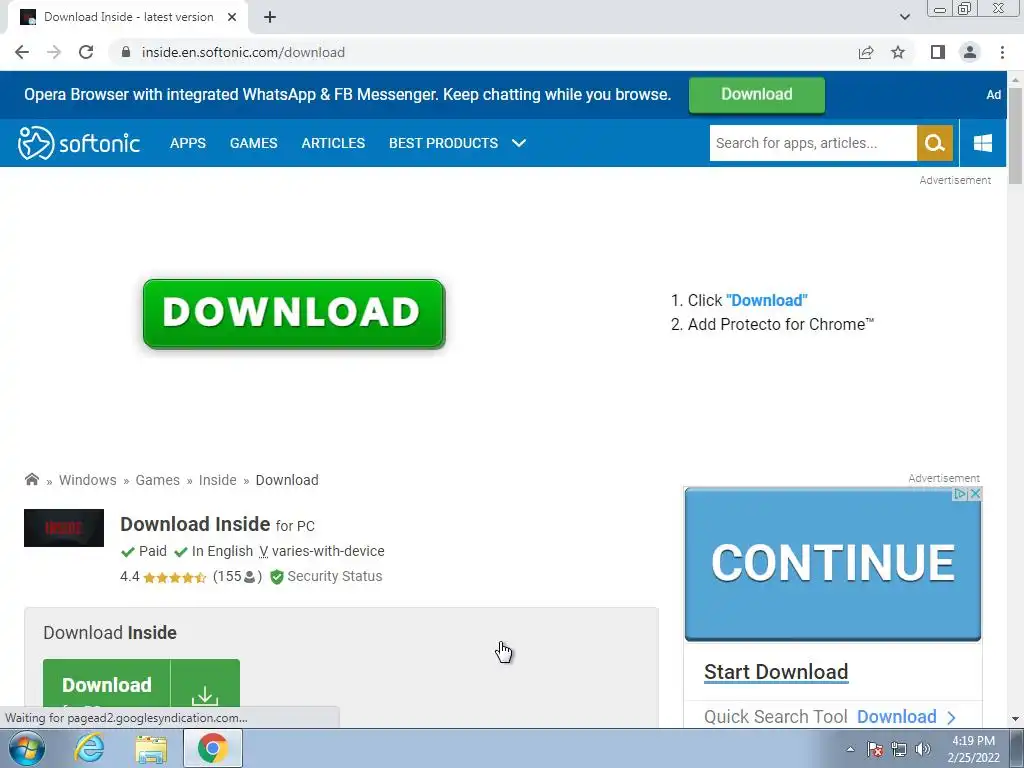Screen dimensions: 1024x768
Task: Open a new tab with the plus icon
Action: [270, 18]
